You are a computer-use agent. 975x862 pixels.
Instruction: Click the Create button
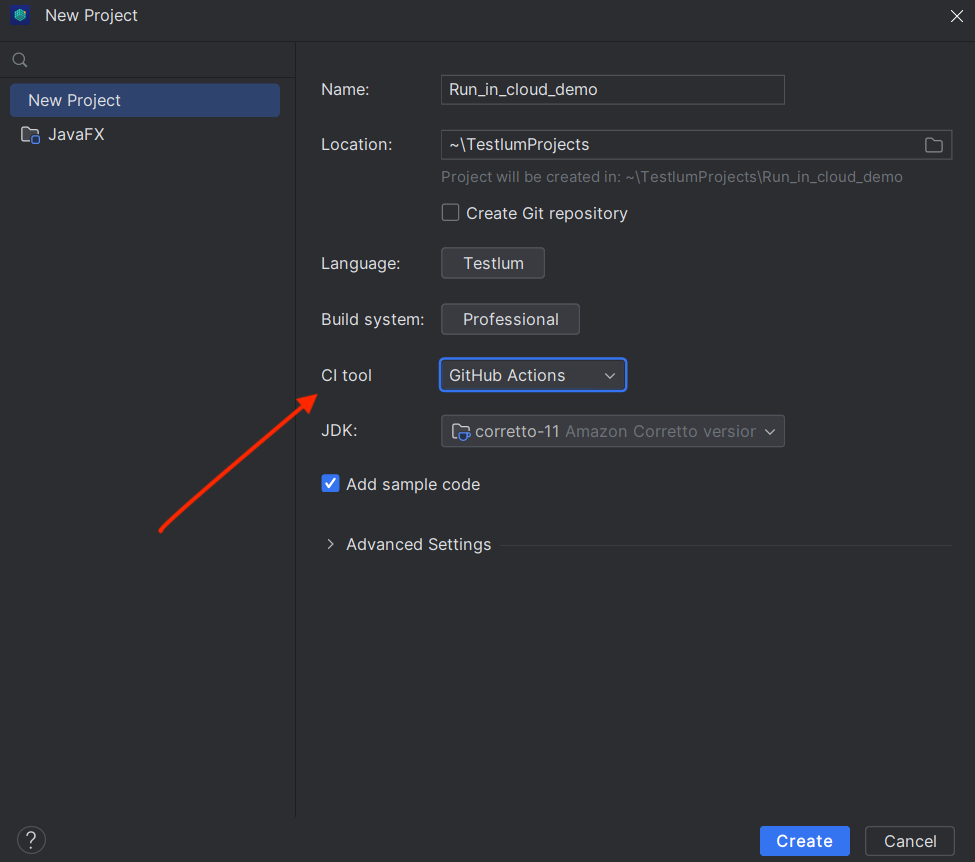[805, 841]
